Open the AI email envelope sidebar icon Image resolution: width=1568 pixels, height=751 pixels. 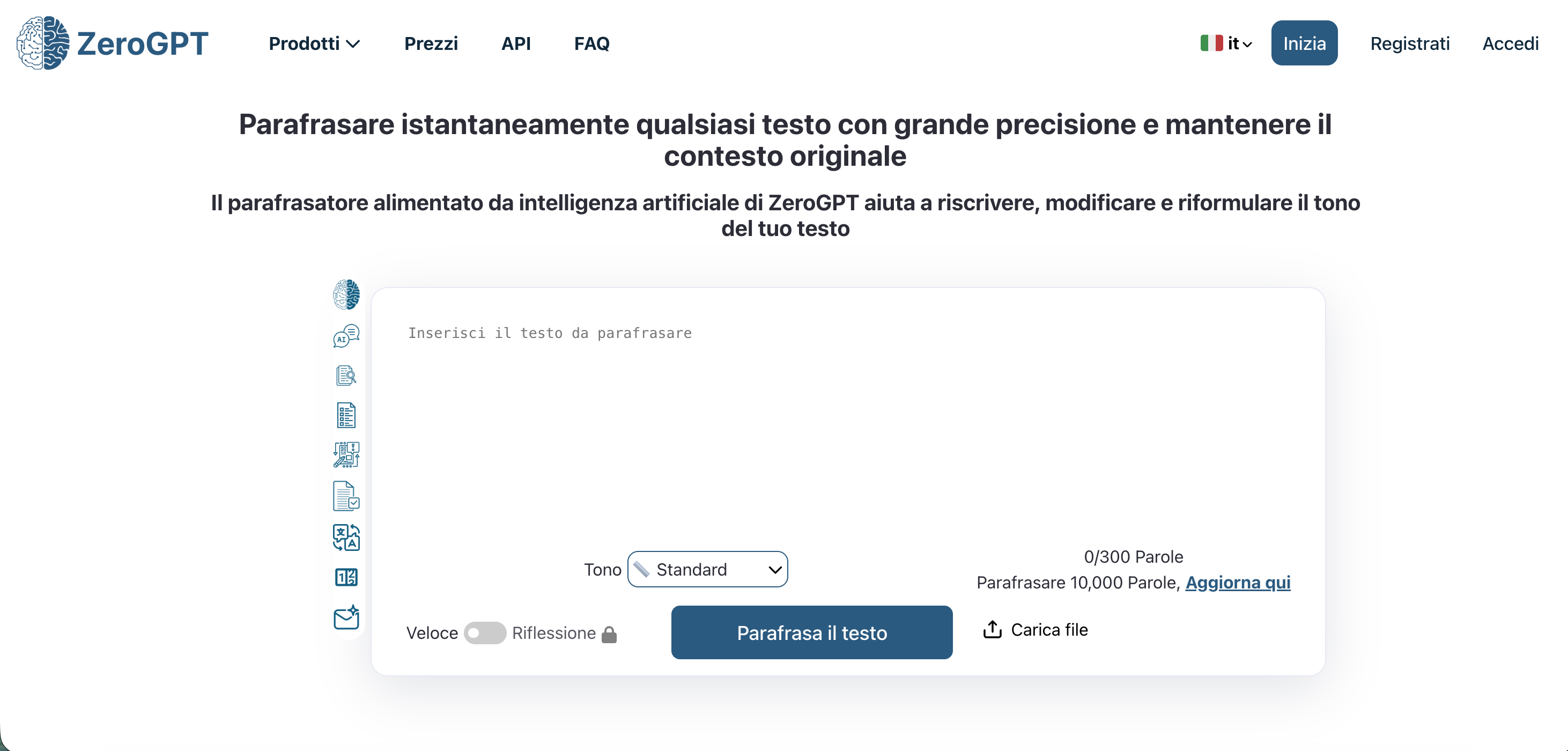point(346,617)
